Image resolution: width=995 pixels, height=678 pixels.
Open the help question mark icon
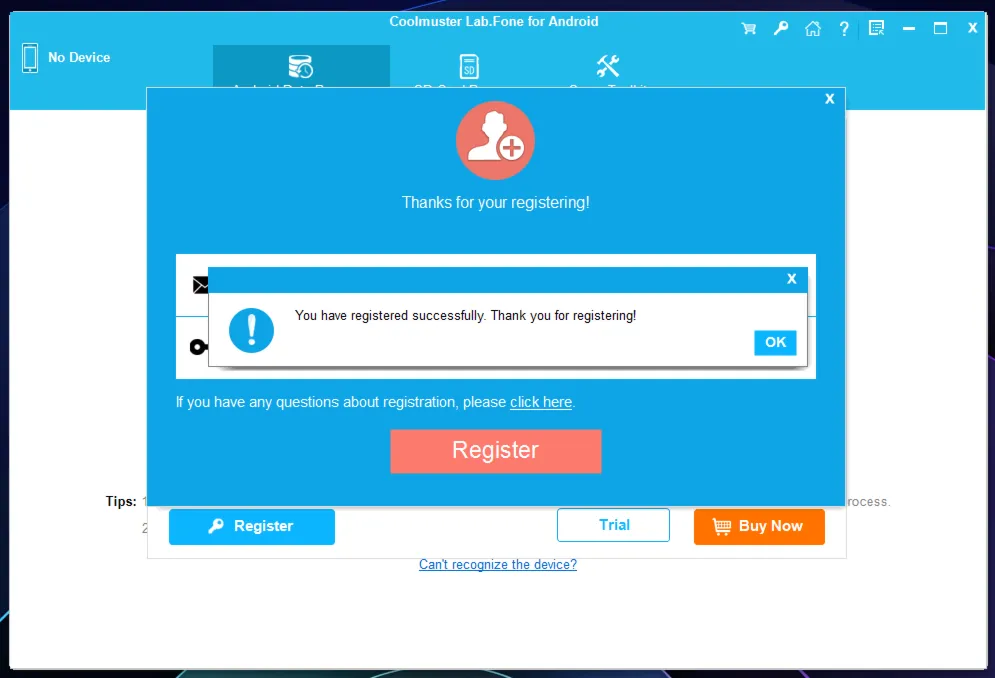844,29
